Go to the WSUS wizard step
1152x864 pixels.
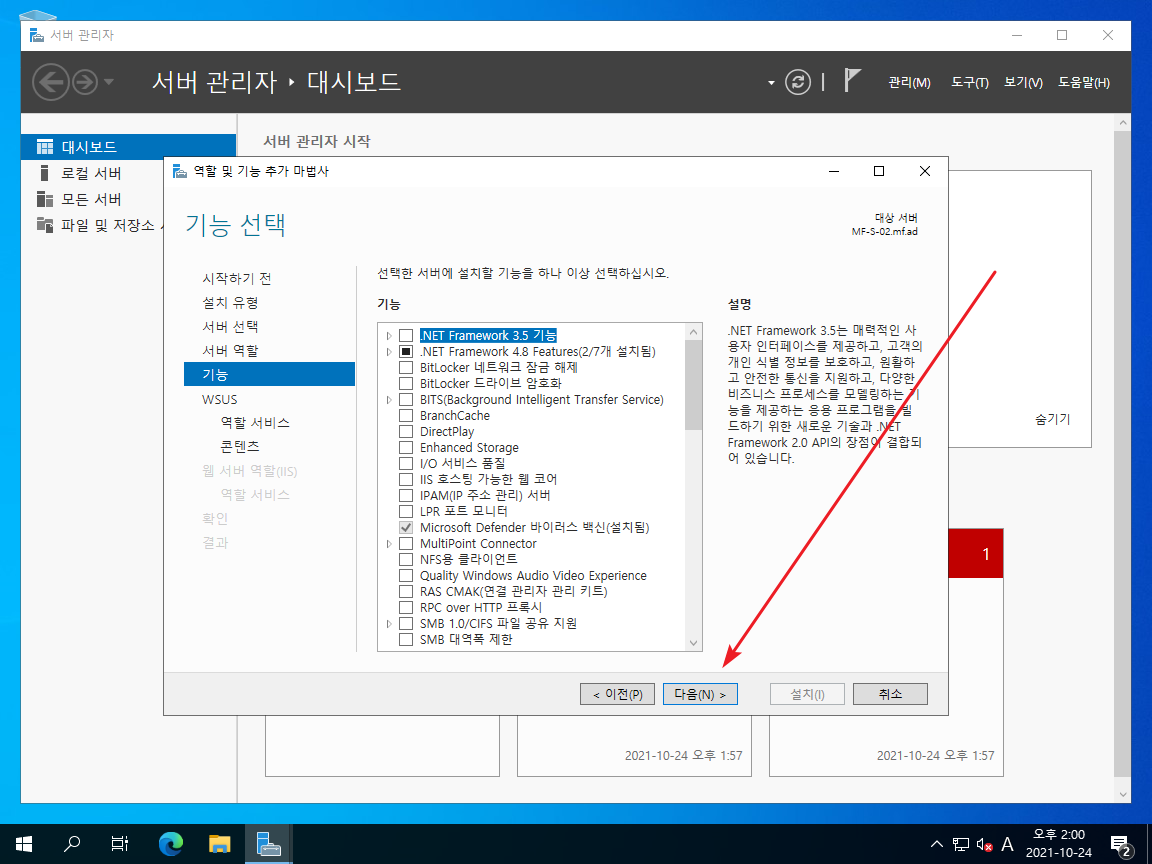220,399
